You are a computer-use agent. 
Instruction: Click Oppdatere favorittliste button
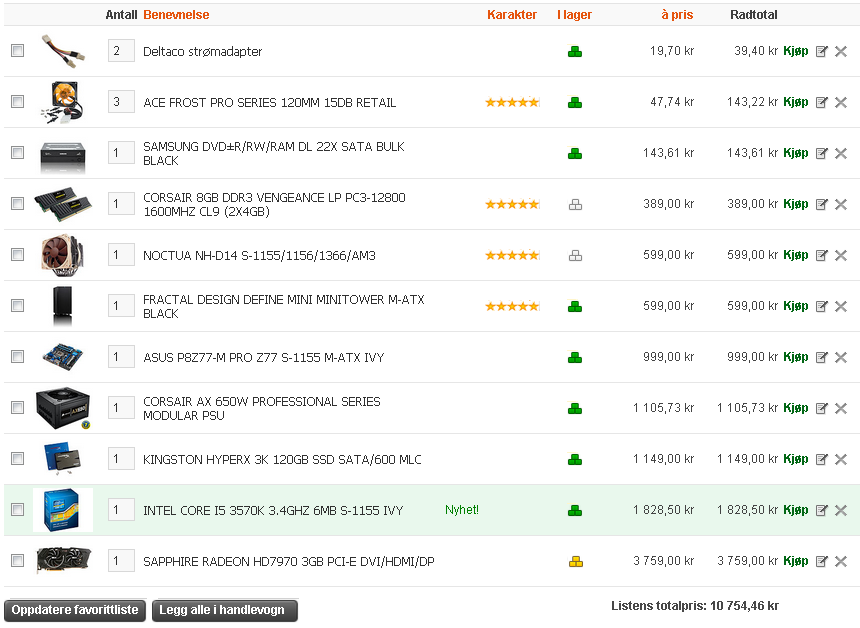coord(75,610)
